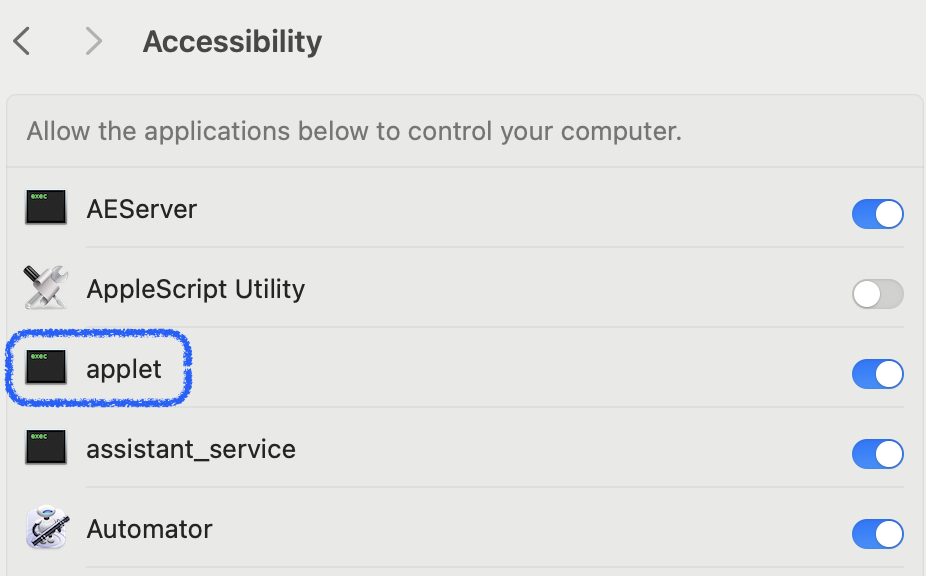Image resolution: width=926 pixels, height=576 pixels.
Task: Select the applet entry name
Action: click(124, 370)
